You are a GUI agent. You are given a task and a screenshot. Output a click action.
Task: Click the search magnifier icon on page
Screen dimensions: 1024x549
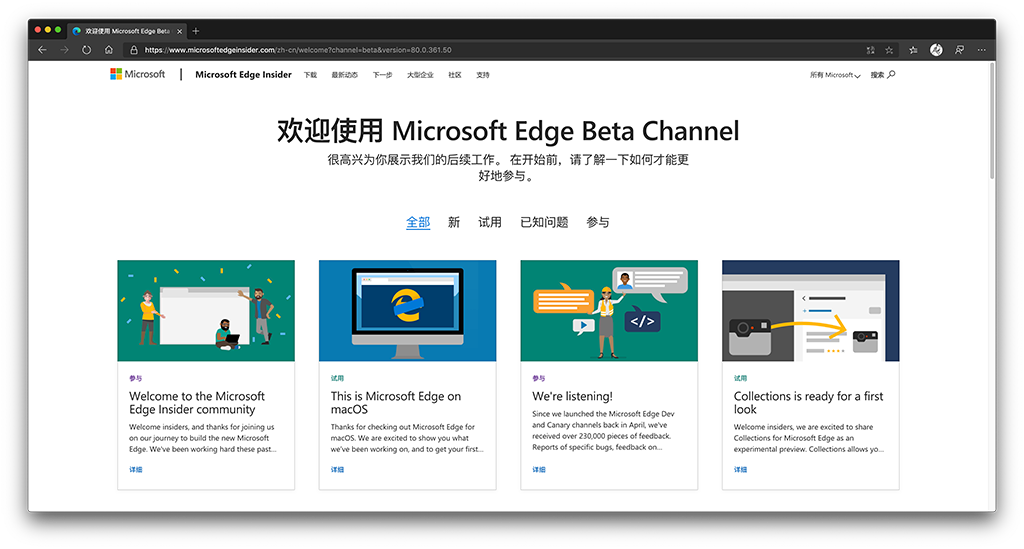891,74
